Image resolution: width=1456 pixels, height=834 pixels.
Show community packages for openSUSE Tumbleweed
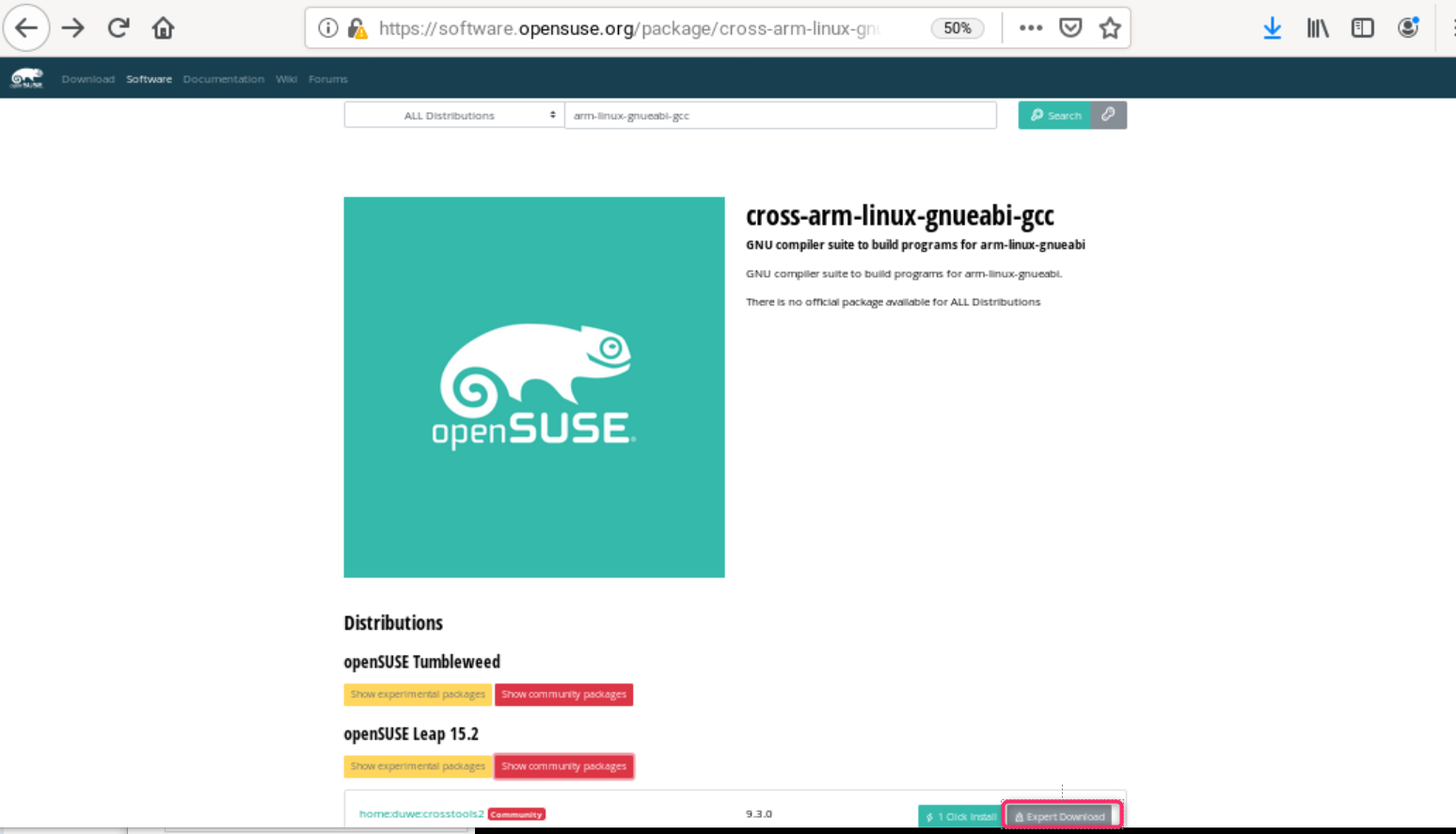(563, 694)
